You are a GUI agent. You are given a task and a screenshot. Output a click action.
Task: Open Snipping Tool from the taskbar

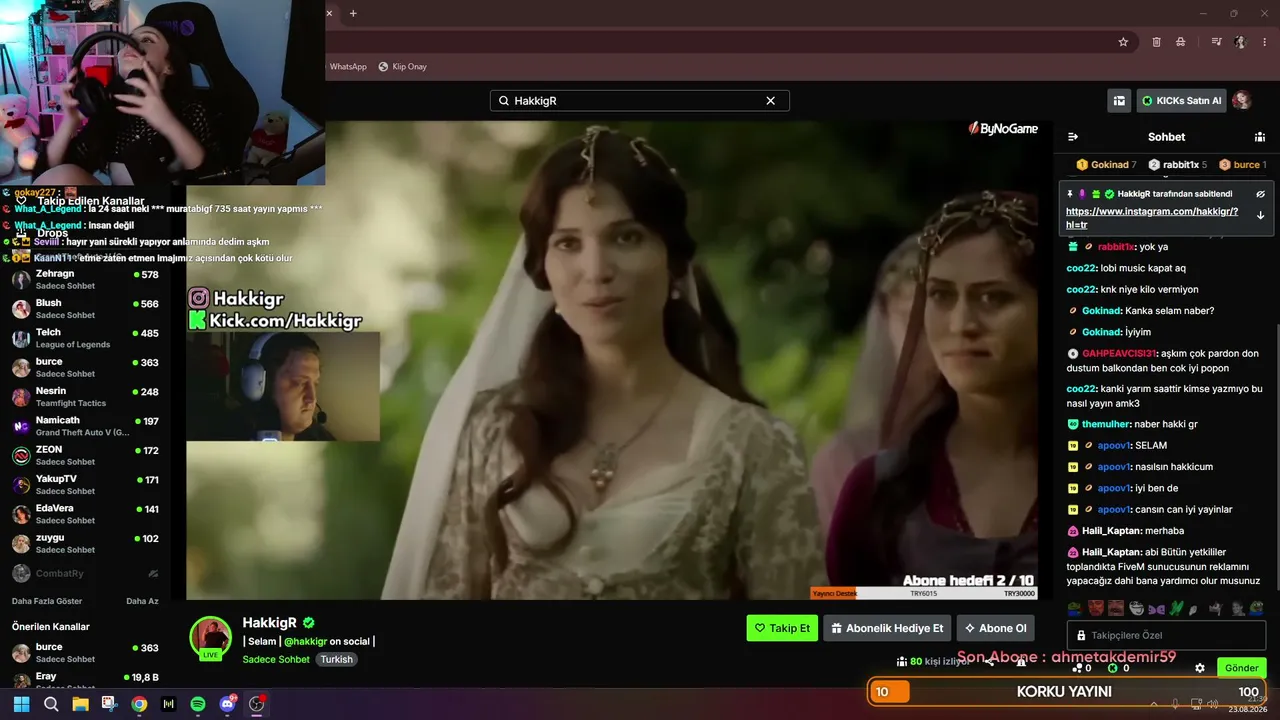click(109, 704)
